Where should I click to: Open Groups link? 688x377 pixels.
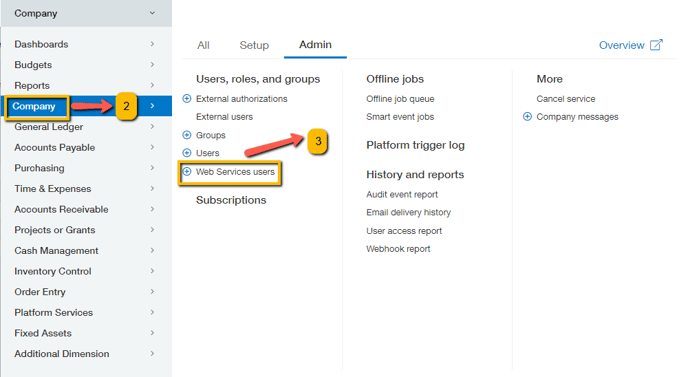[x=211, y=135]
